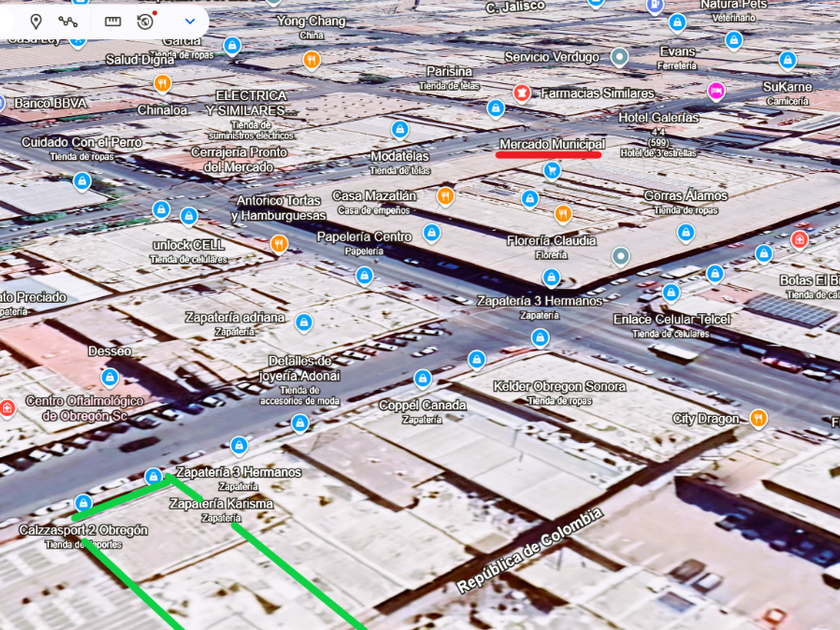Select the Evans Ferretería label
This screenshot has height=630, width=840.
[x=678, y=58]
